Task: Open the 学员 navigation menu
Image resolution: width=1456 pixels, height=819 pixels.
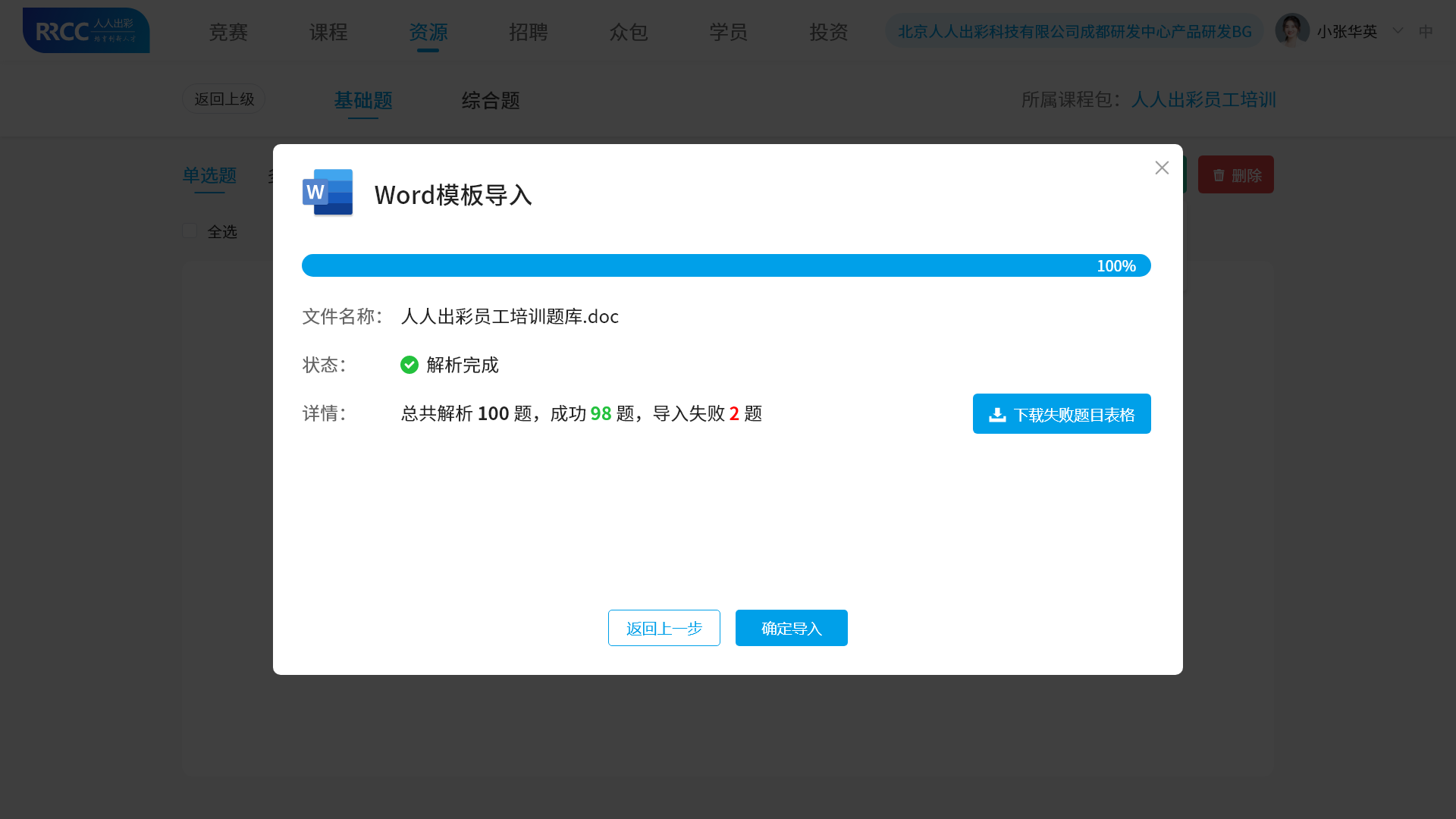Action: 729,32
